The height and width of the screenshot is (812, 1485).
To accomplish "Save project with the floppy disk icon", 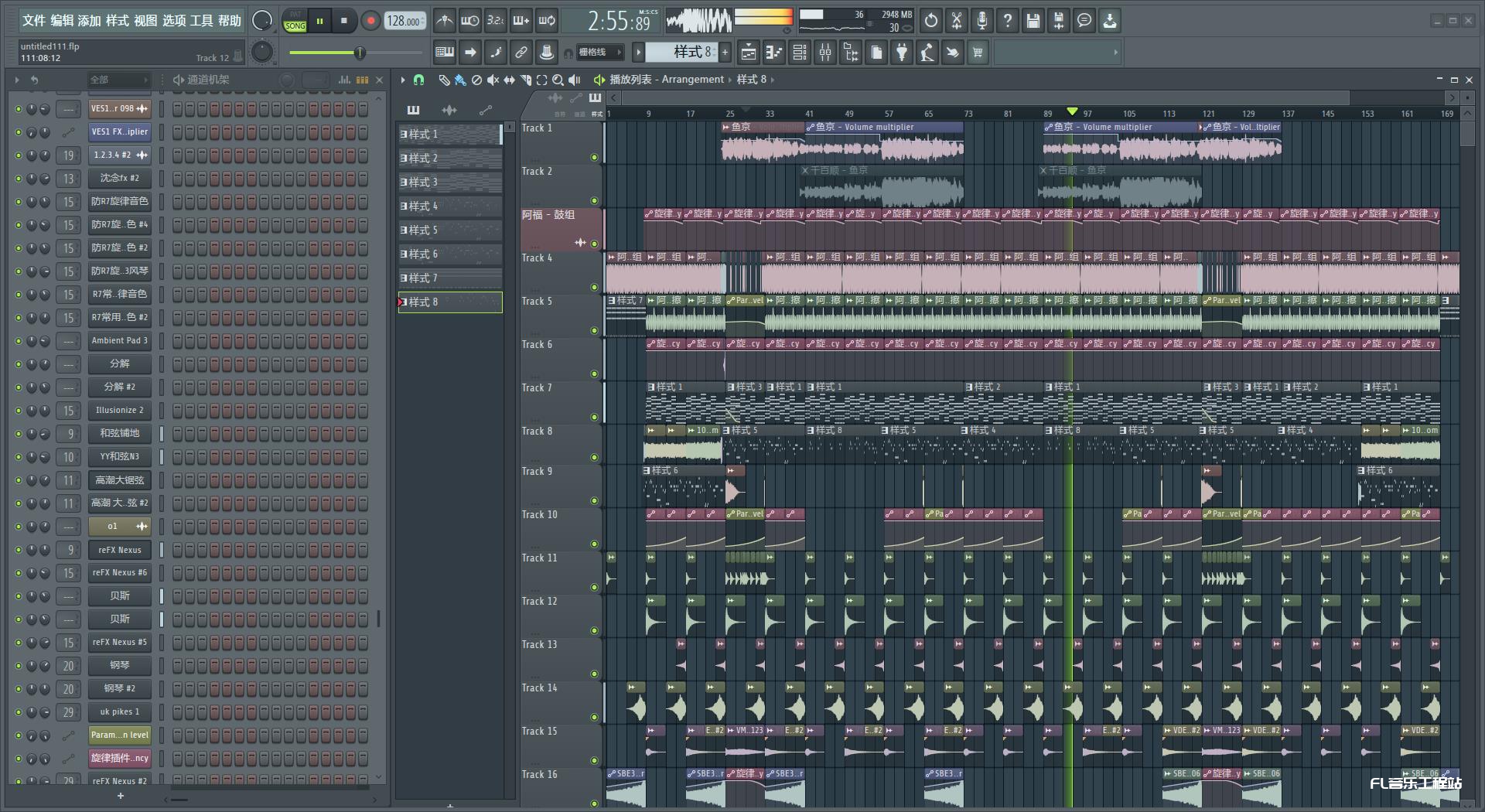I will (1033, 21).
